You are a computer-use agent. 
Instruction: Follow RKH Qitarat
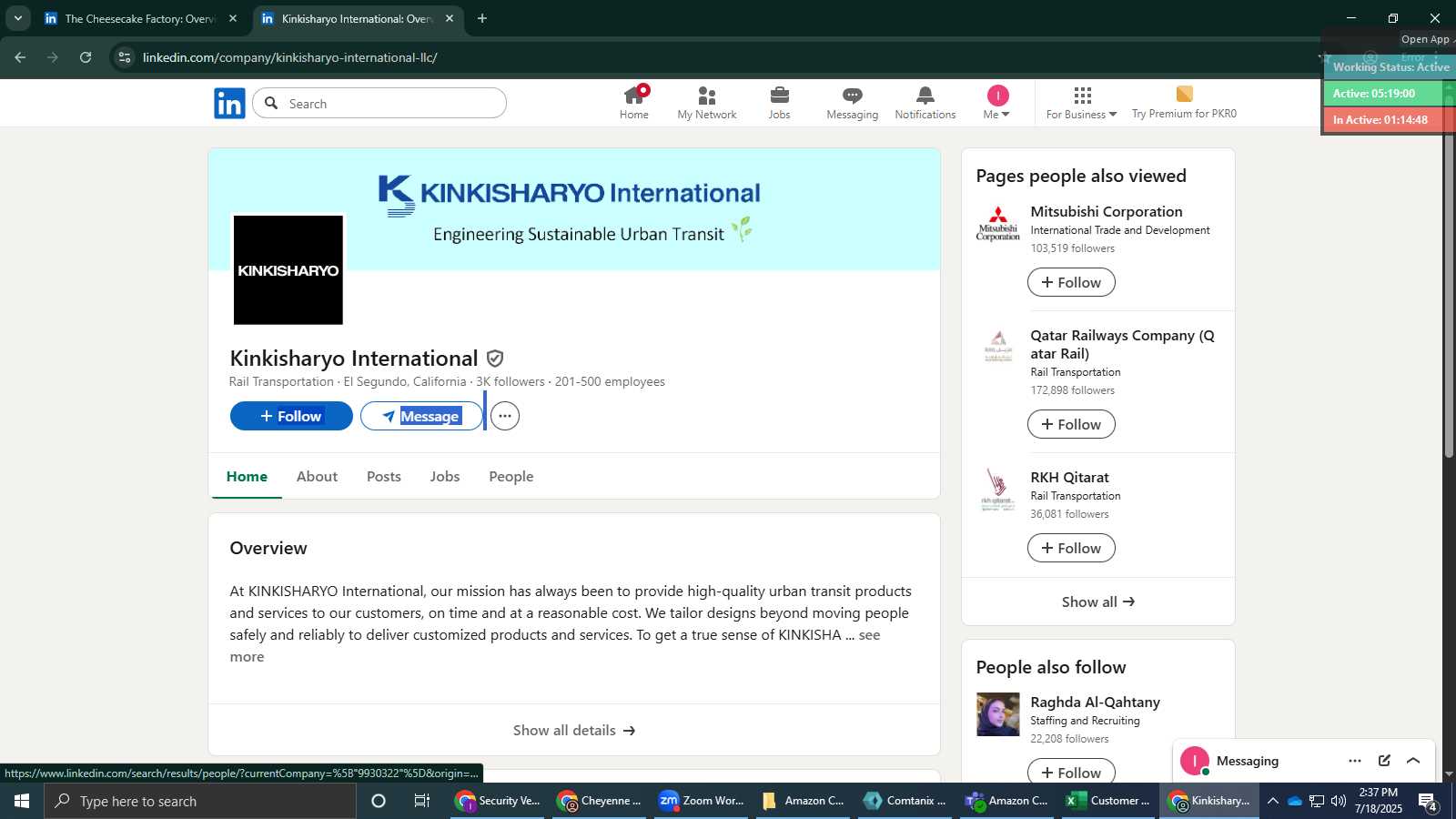[1071, 548]
